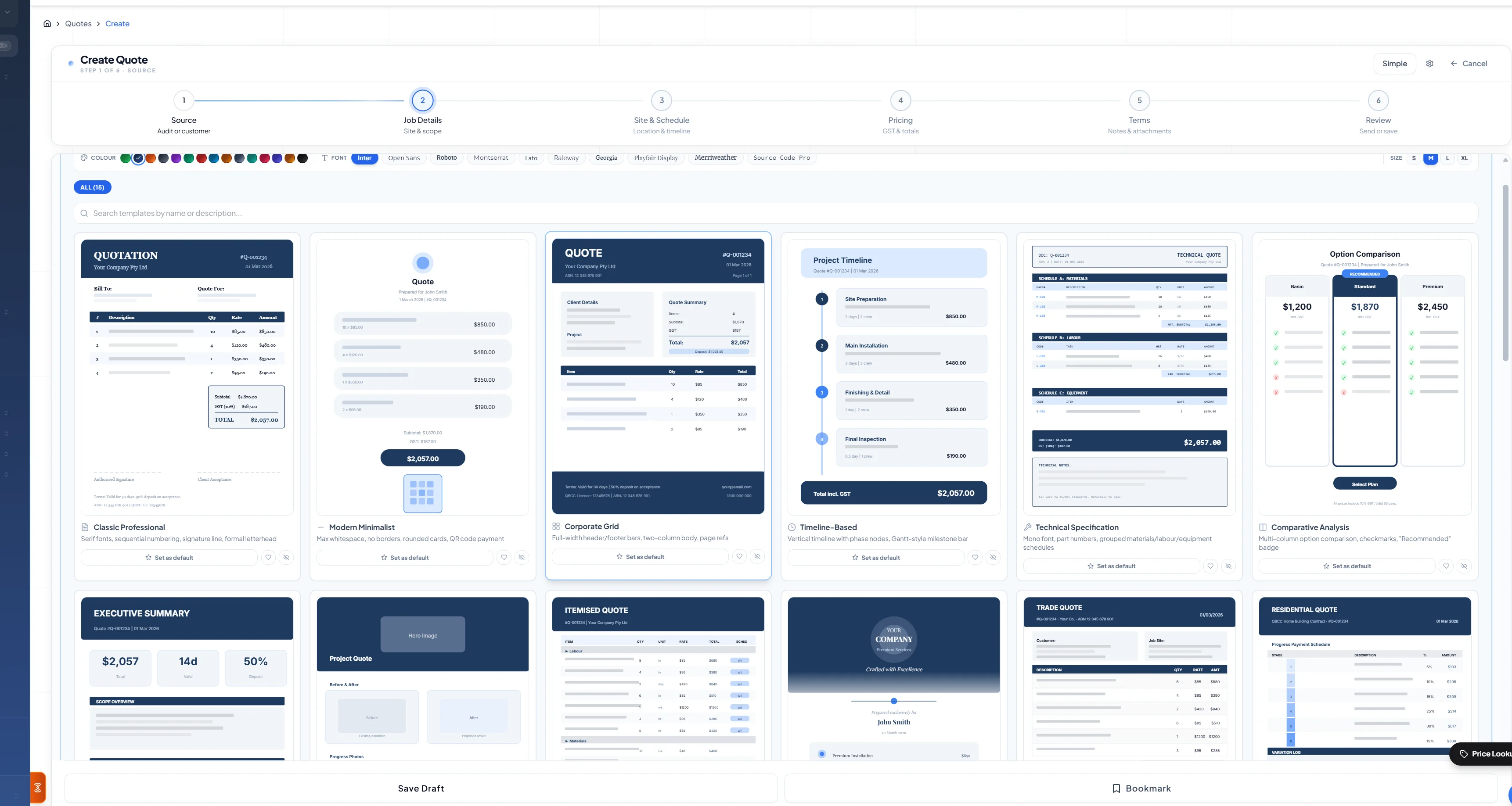Hide the Corporate Grid template
This screenshot has width=1512, height=806.
click(x=758, y=556)
